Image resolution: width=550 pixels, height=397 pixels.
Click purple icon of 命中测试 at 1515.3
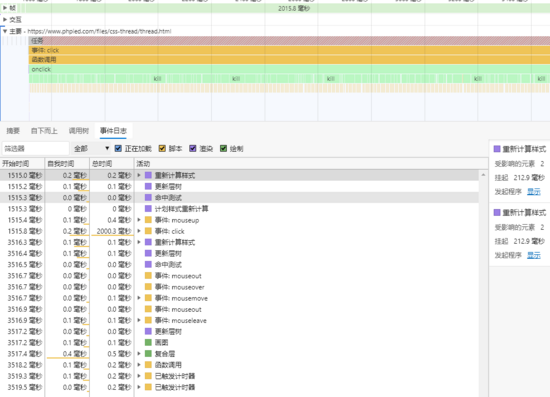(x=148, y=198)
